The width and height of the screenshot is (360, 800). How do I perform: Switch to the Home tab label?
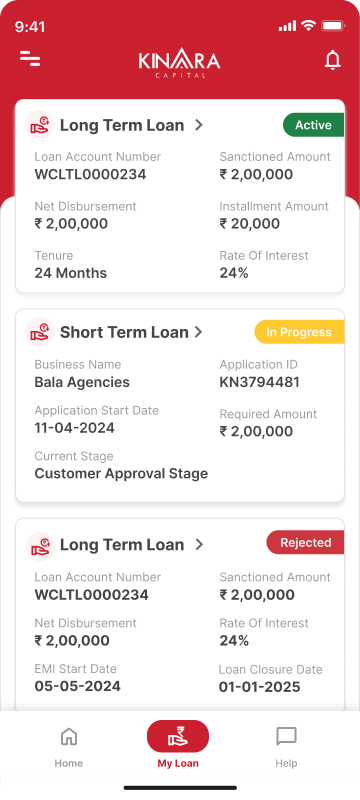click(69, 764)
